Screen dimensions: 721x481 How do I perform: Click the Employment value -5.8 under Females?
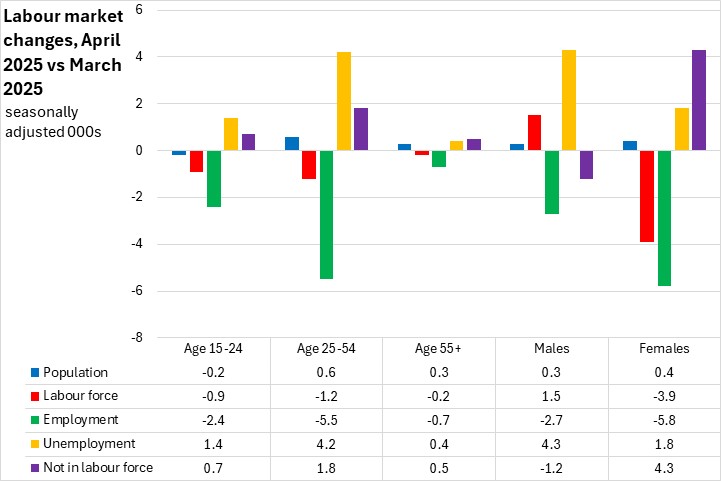click(664, 420)
